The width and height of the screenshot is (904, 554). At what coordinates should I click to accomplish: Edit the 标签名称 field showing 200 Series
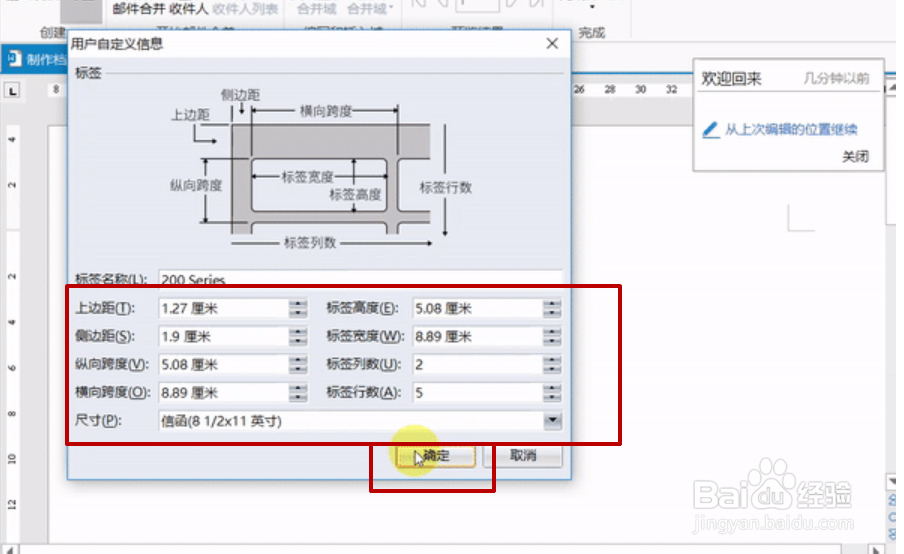[360, 280]
